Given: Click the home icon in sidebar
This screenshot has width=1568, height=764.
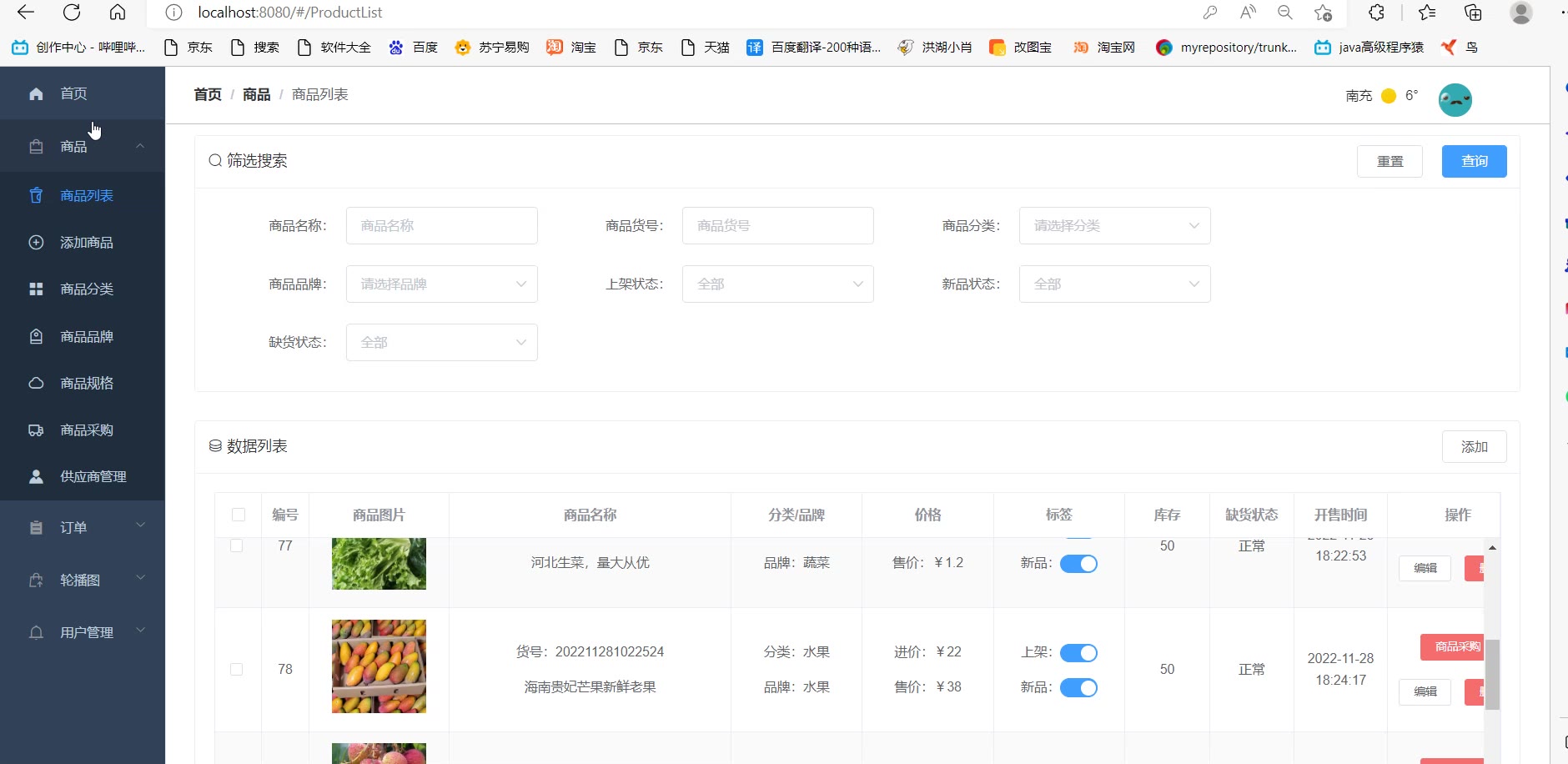Looking at the screenshot, I should (x=36, y=93).
